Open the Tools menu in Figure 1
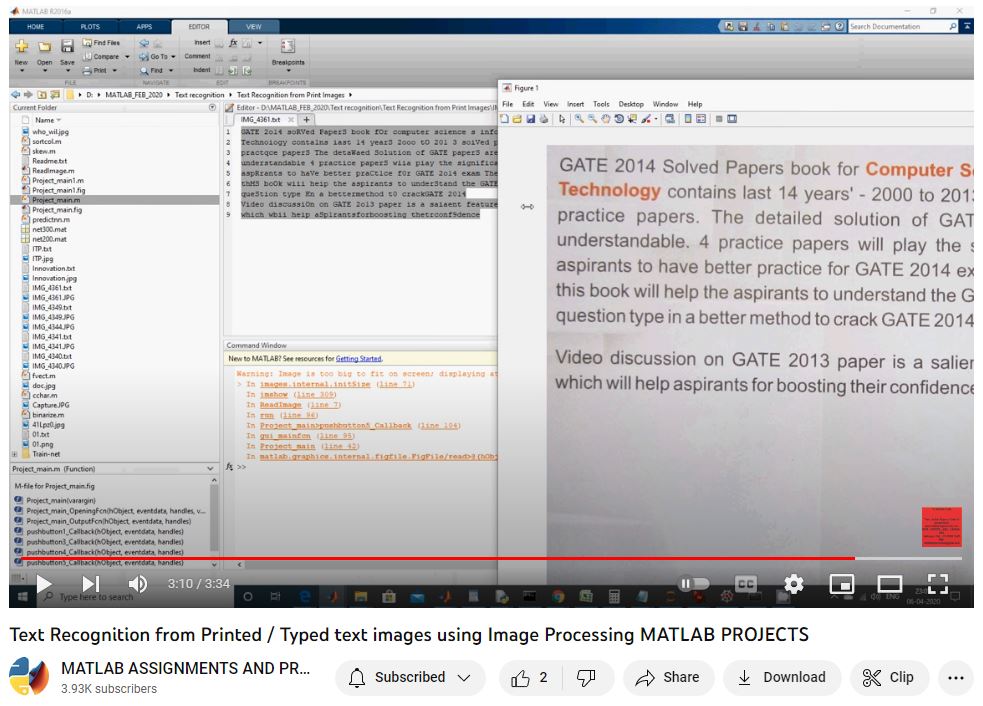Image resolution: width=983 pixels, height=706 pixels. pyautogui.click(x=601, y=104)
